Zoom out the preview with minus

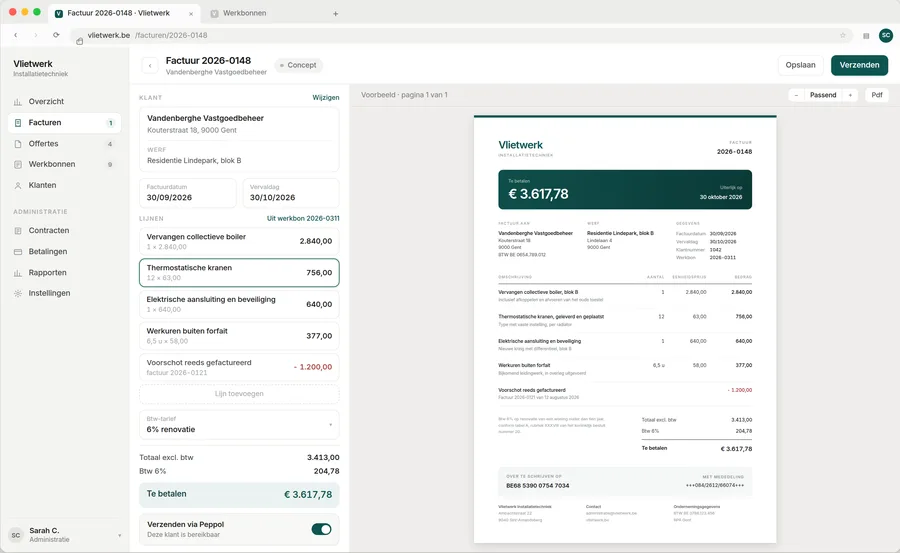(x=796, y=95)
